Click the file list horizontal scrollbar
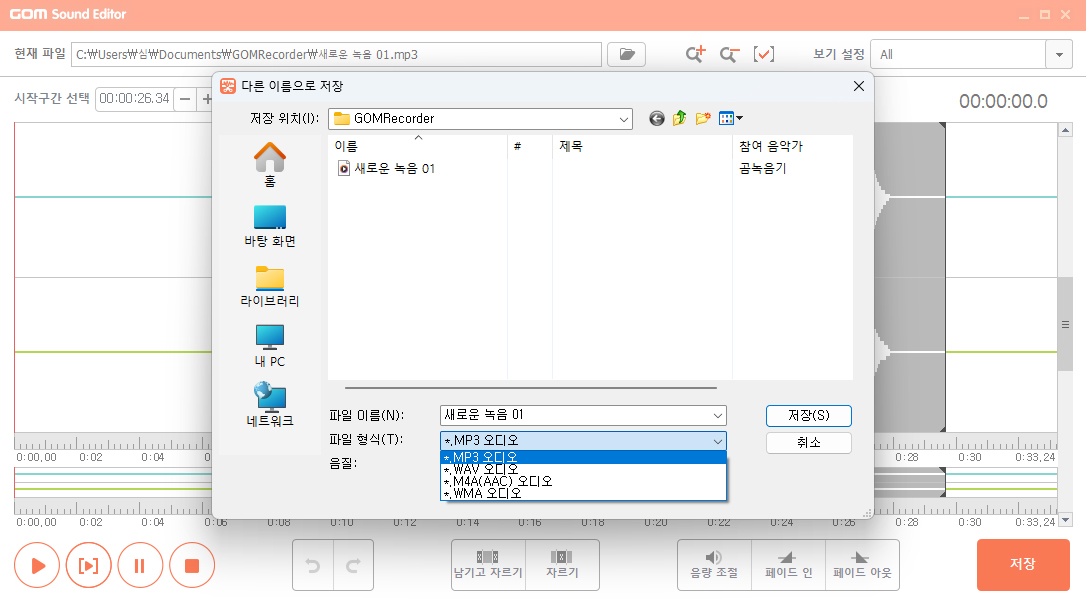 (x=531, y=388)
